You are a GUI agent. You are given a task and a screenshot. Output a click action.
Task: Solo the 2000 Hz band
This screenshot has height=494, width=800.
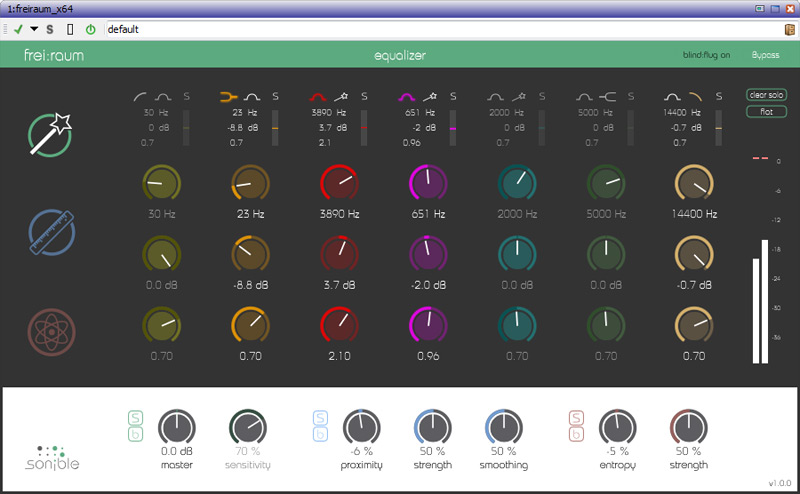(x=542, y=96)
